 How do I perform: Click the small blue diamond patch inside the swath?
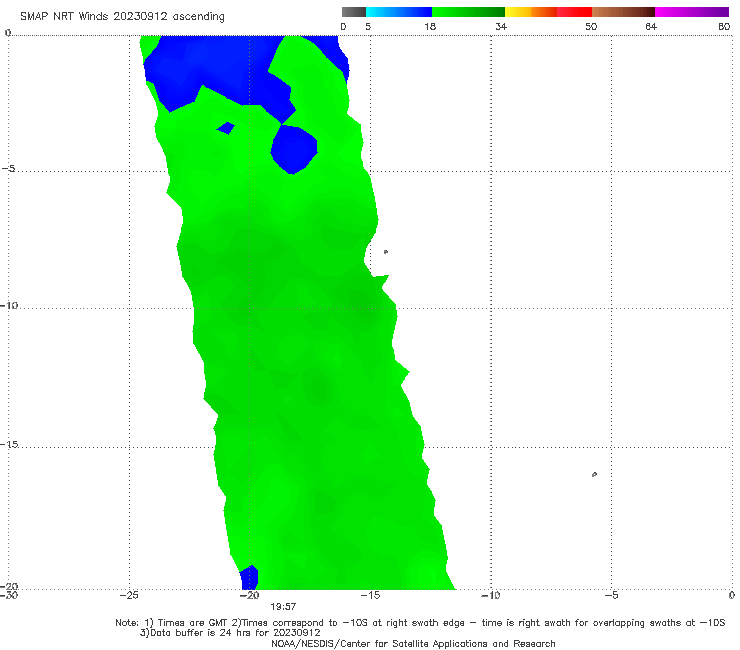point(226,128)
